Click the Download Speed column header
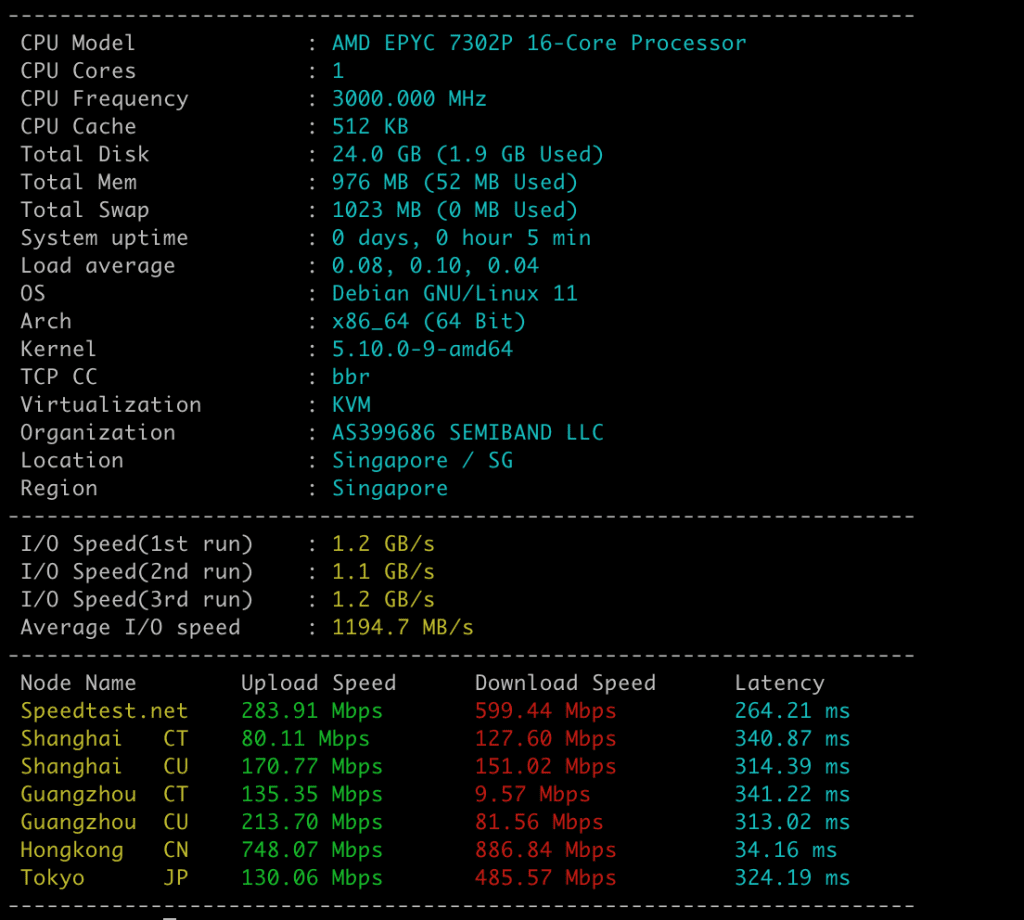The width and height of the screenshot is (1024, 920). click(565, 683)
